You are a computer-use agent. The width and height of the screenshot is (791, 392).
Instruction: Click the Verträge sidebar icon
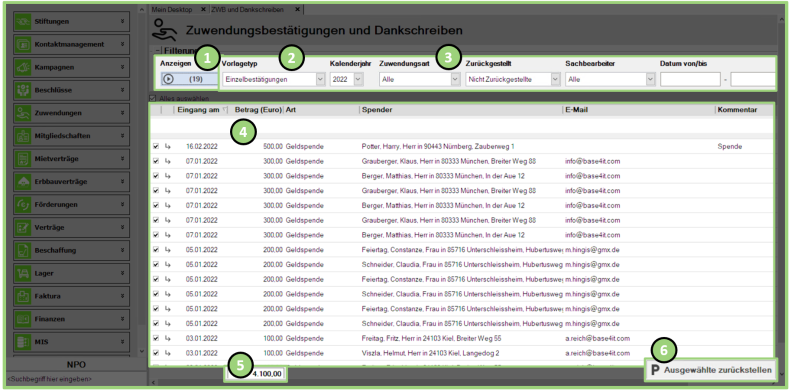tap(23, 228)
